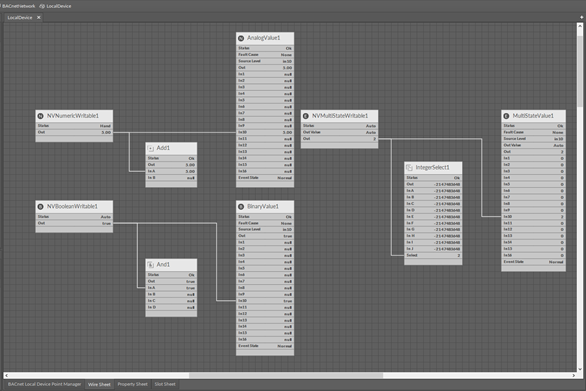Select the IntegerSelect1 block icon
The height and width of the screenshot is (391, 586).
coord(409,167)
